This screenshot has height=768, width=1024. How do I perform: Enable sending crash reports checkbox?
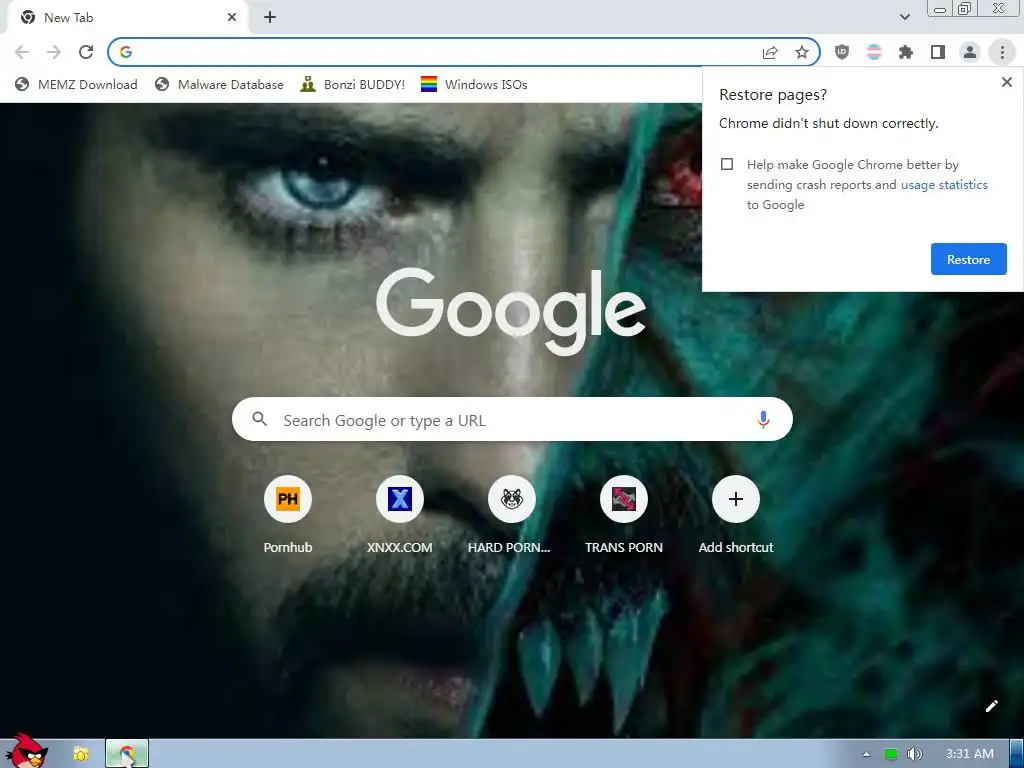[727, 164]
